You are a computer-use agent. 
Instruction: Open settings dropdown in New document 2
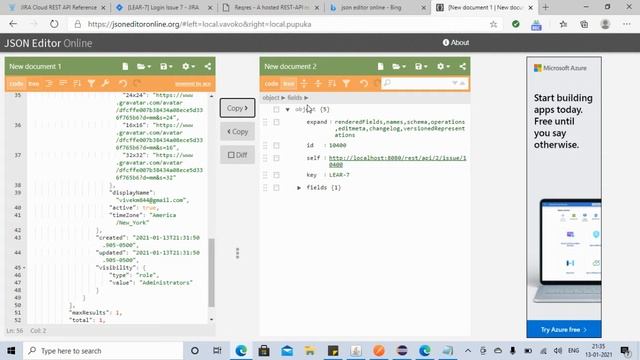(x=443, y=67)
